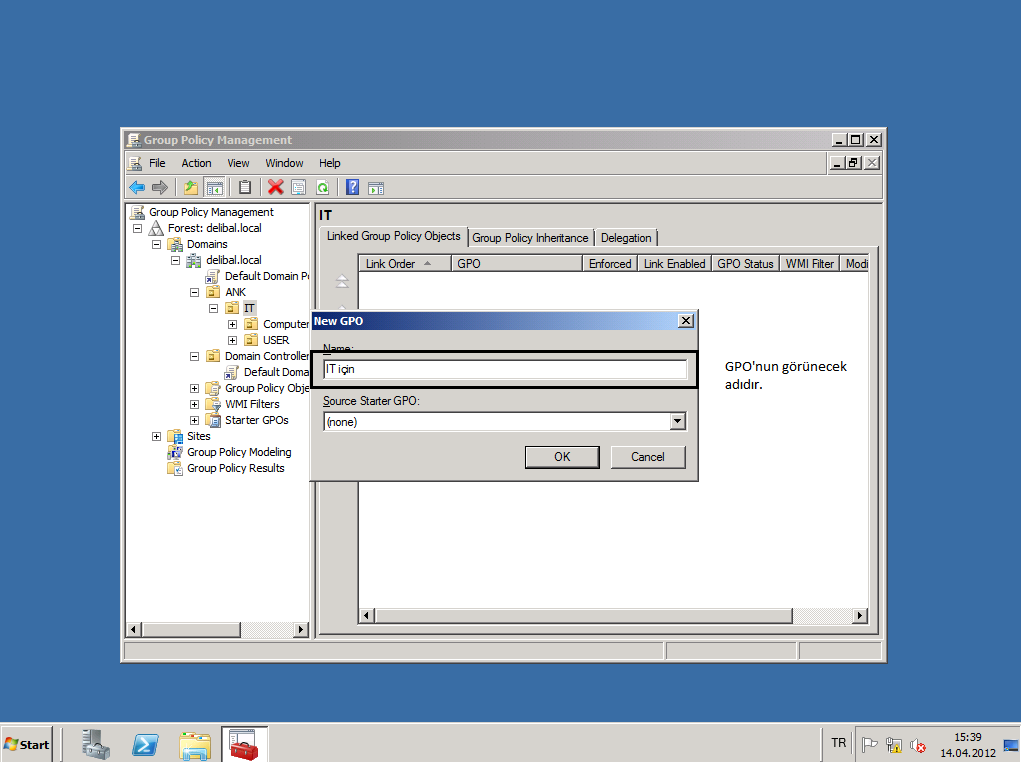Open the Source Starter GPO dropdown
Image resolution: width=1021 pixels, height=762 pixels.
pyautogui.click(x=678, y=422)
